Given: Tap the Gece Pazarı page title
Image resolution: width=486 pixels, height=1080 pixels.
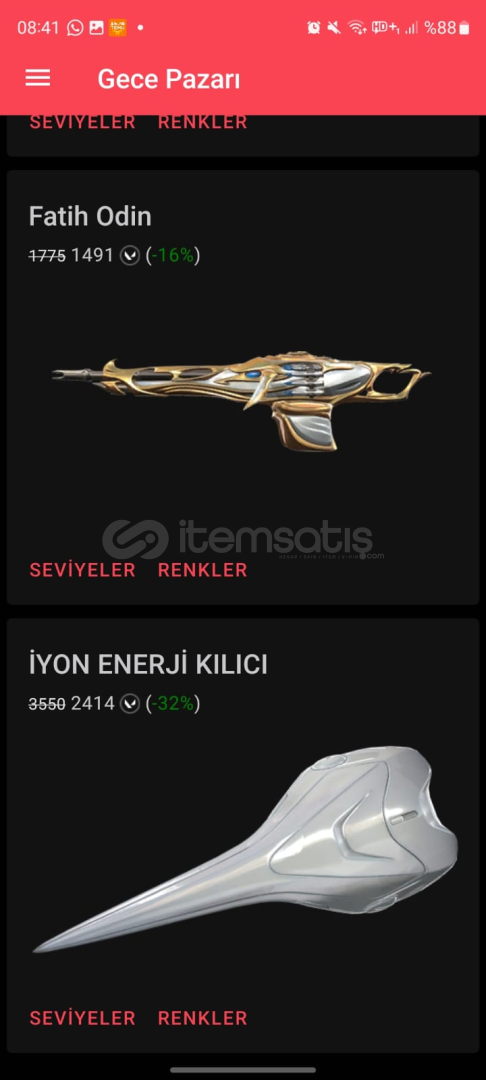Looking at the screenshot, I should (x=169, y=79).
